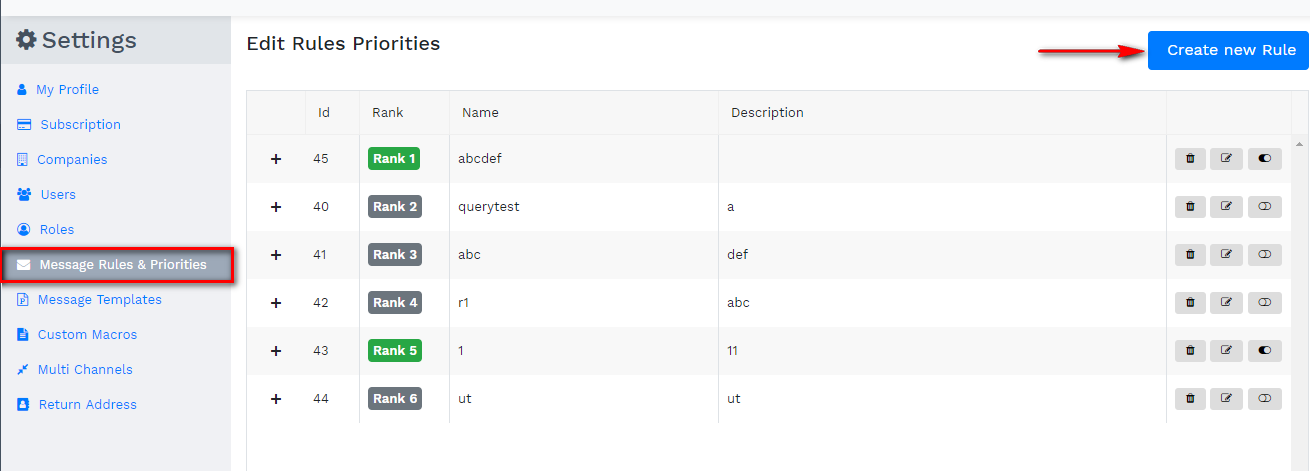Disable the abcdef rule toggle
The height and width of the screenshot is (471, 1310).
point(1264,159)
